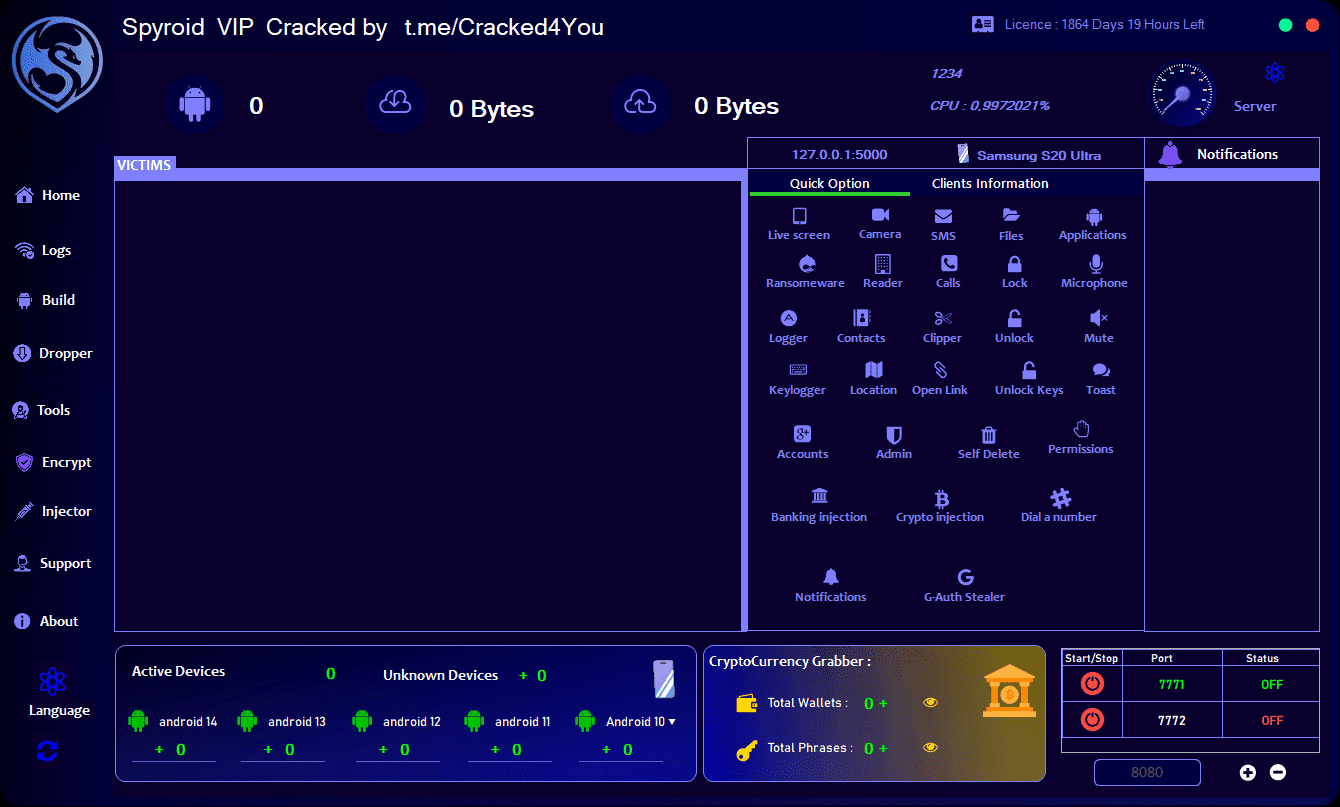Toggle the Microphone quick option
This screenshot has height=807, width=1340.
pyautogui.click(x=1094, y=272)
